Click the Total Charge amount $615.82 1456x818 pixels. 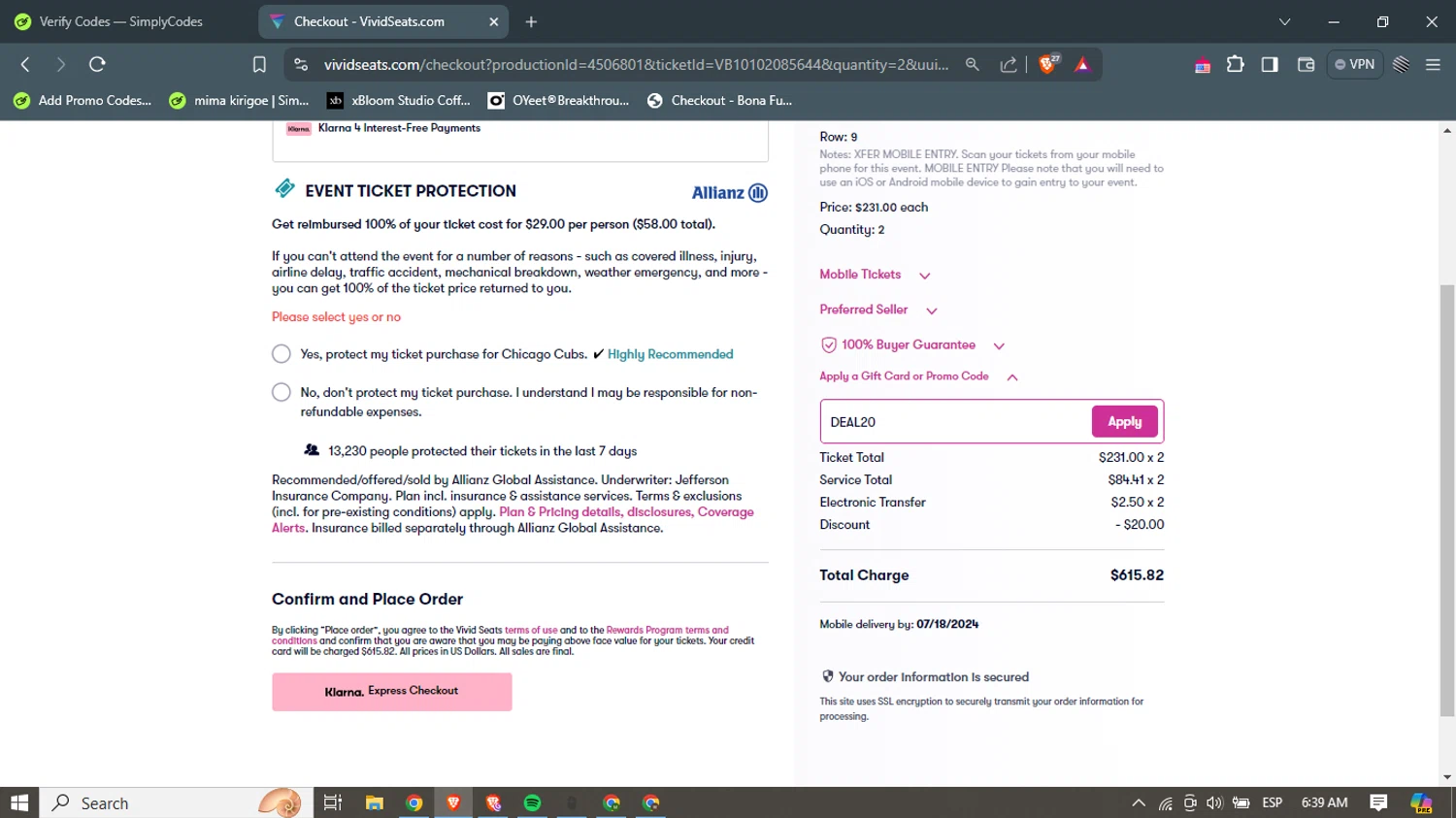(1137, 575)
